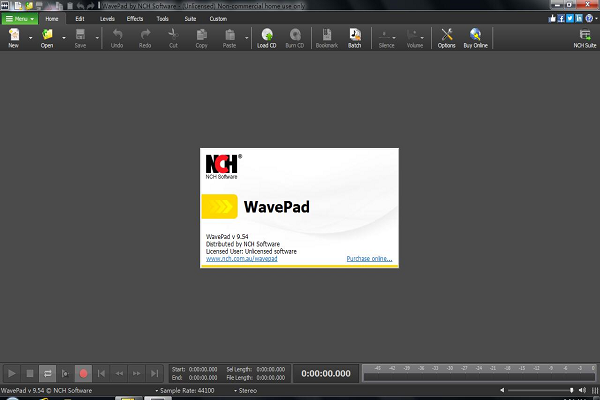Click the 0:00:00.000 time display
This screenshot has width=600, height=400.
click(x=327, y=373)
